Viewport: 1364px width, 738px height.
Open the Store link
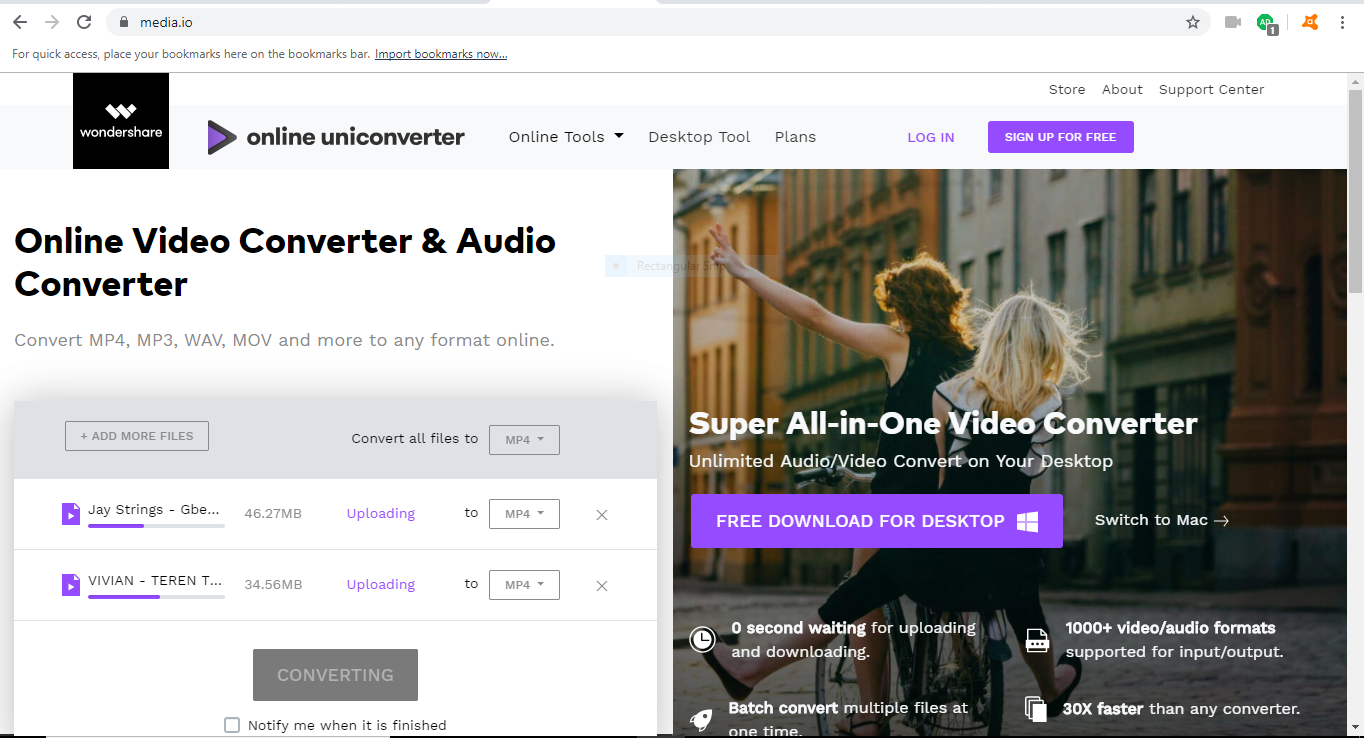tap(1067, 89)
